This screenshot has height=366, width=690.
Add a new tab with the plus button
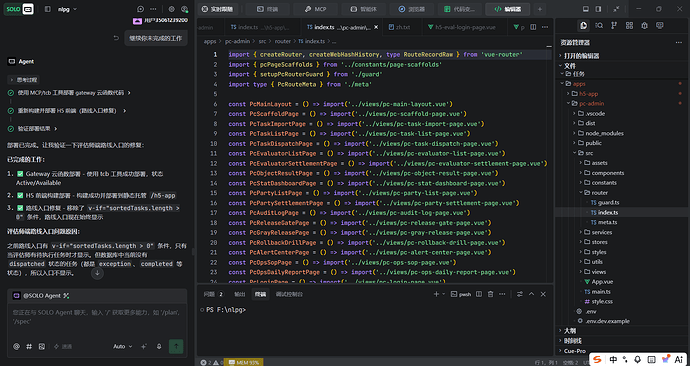coord(540,9)
